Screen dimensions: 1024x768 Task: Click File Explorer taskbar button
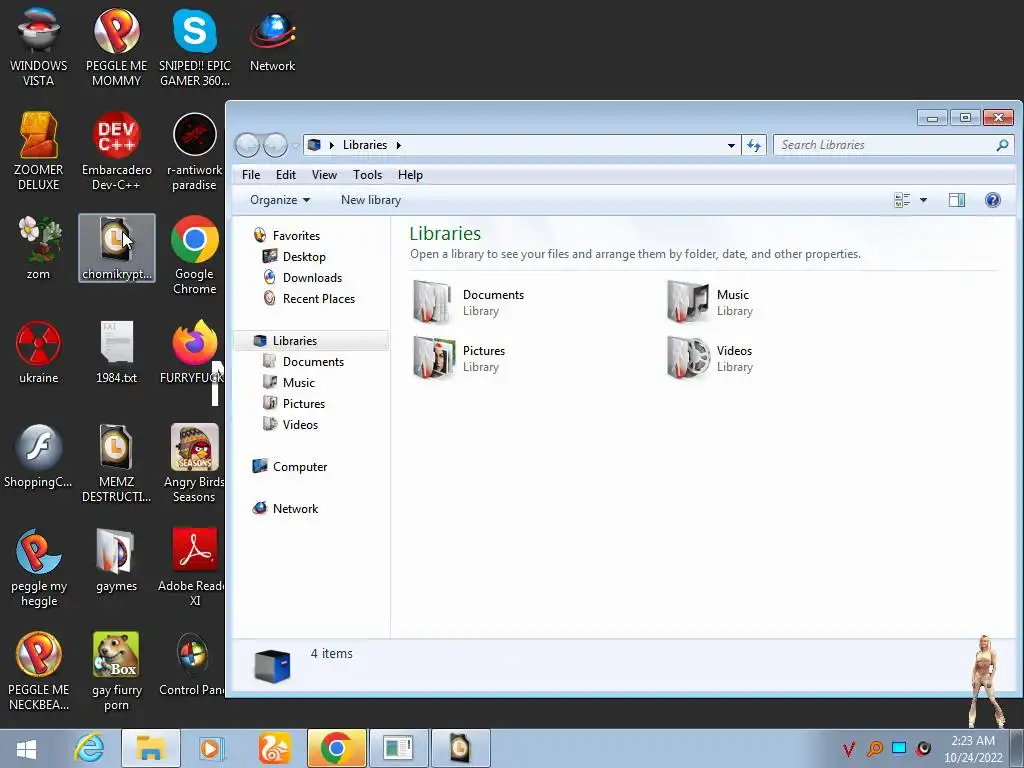pos(150,748)
